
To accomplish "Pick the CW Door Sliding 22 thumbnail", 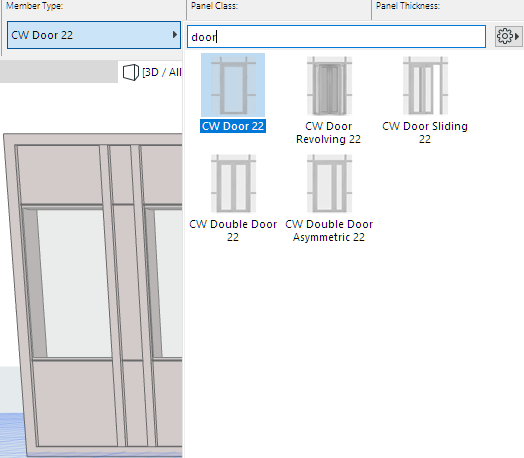I will [x=425, y=86].
